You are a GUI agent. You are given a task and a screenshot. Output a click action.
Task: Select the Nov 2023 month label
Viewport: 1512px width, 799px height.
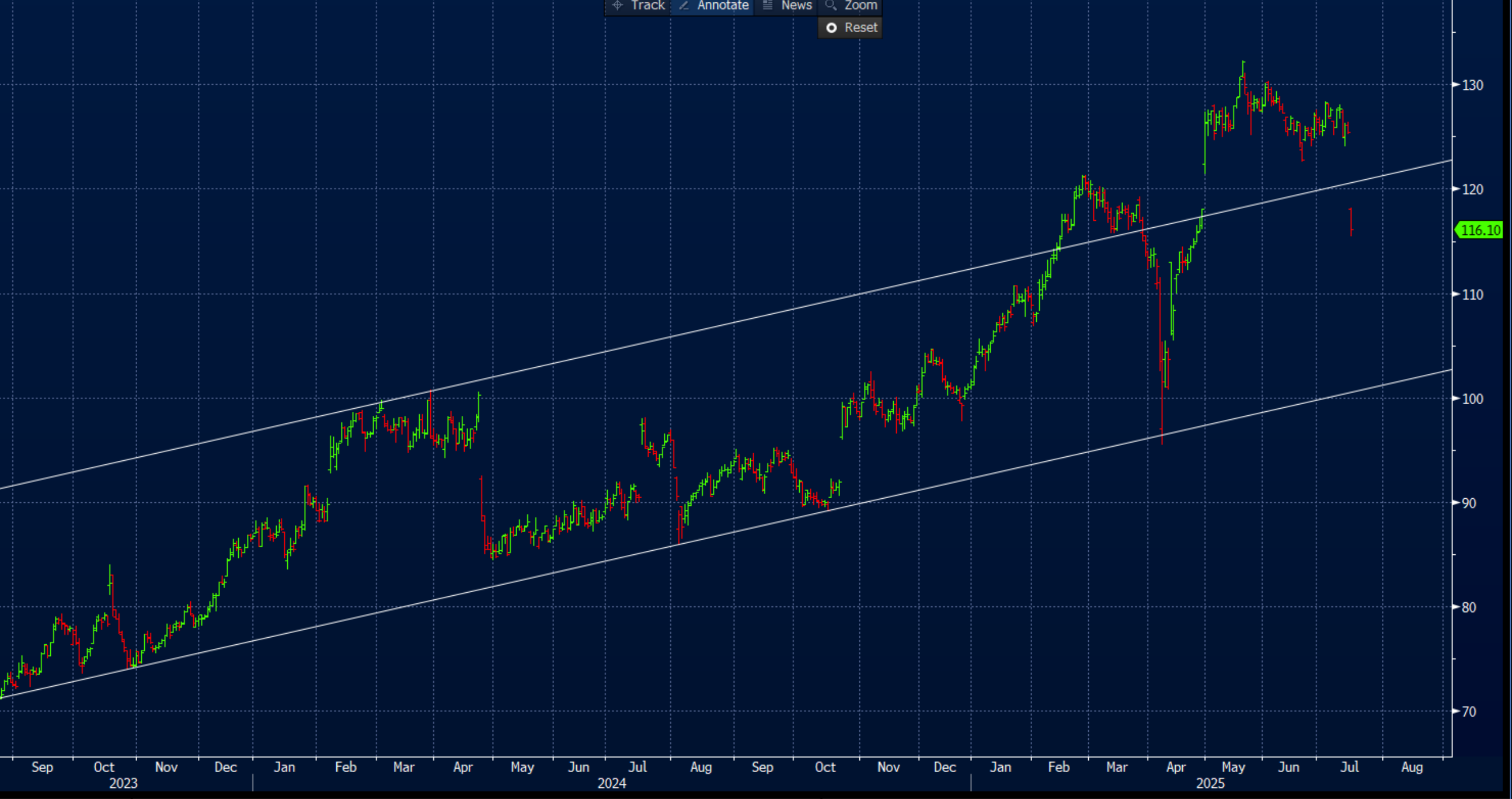166,767
